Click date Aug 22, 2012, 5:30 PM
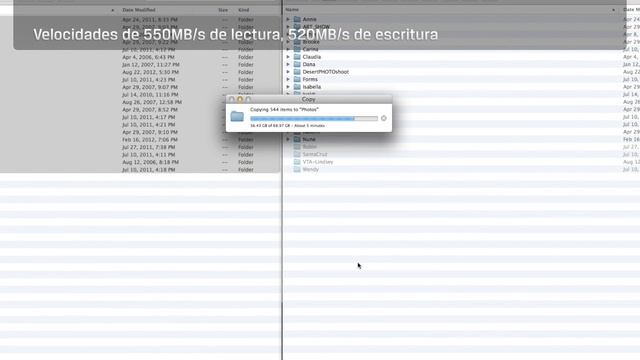The image size is (640, 360). point(150,72)
